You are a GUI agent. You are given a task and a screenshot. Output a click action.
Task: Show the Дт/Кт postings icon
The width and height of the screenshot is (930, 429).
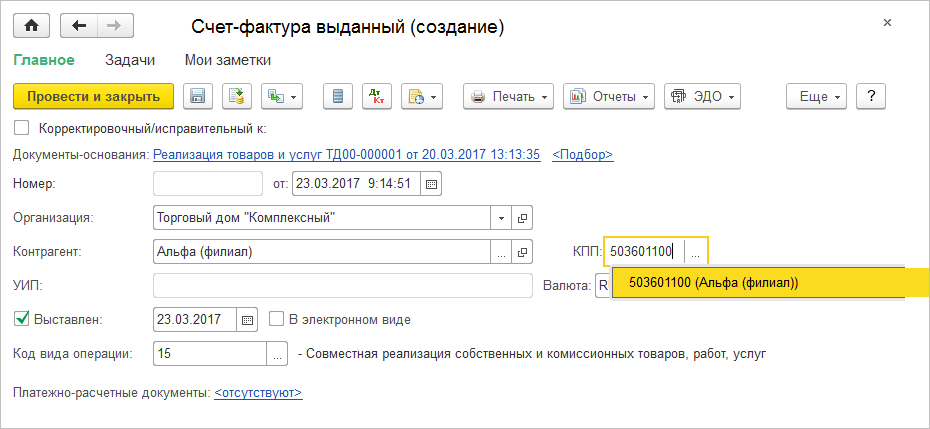point(377,96)
